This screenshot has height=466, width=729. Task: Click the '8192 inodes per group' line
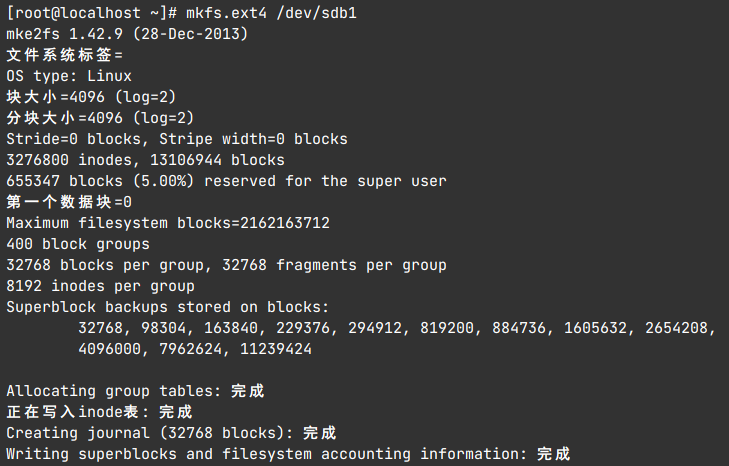pyautogui.click(x=100, y=286)
